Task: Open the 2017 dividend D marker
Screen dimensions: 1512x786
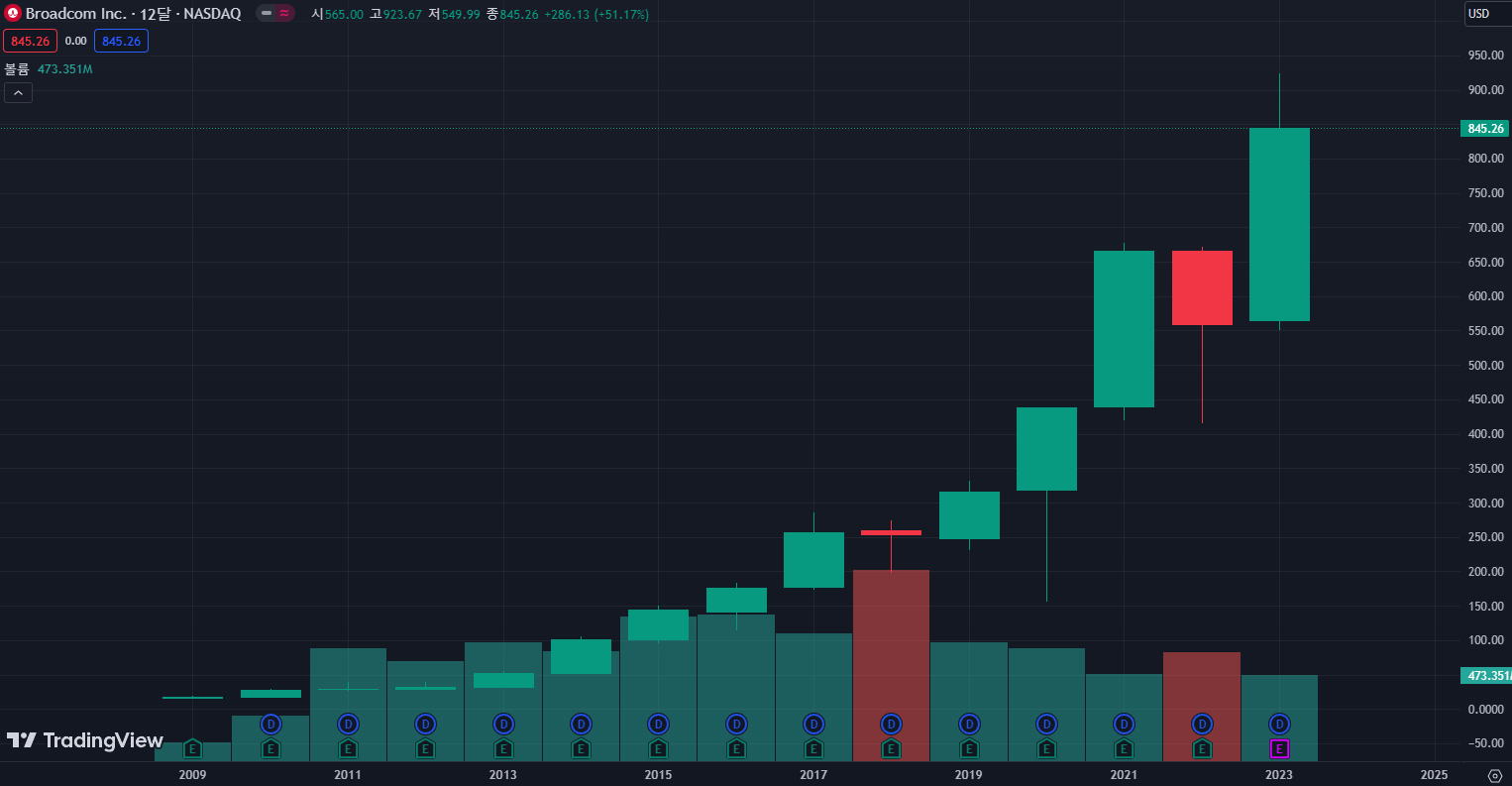Action: (x=813, y=724)
